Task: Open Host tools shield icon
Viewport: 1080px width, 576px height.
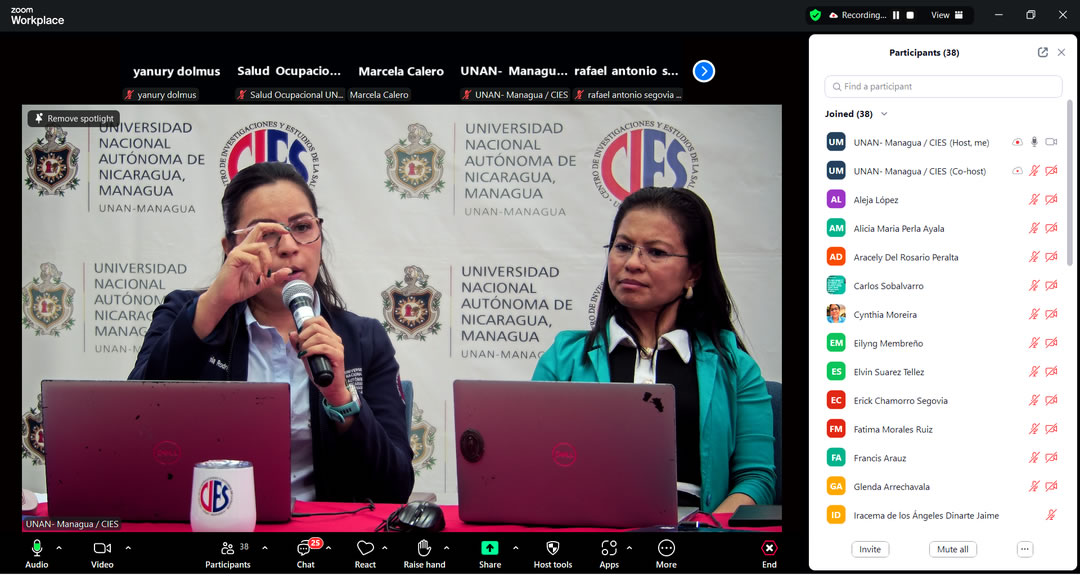Action: click(552, 549)
